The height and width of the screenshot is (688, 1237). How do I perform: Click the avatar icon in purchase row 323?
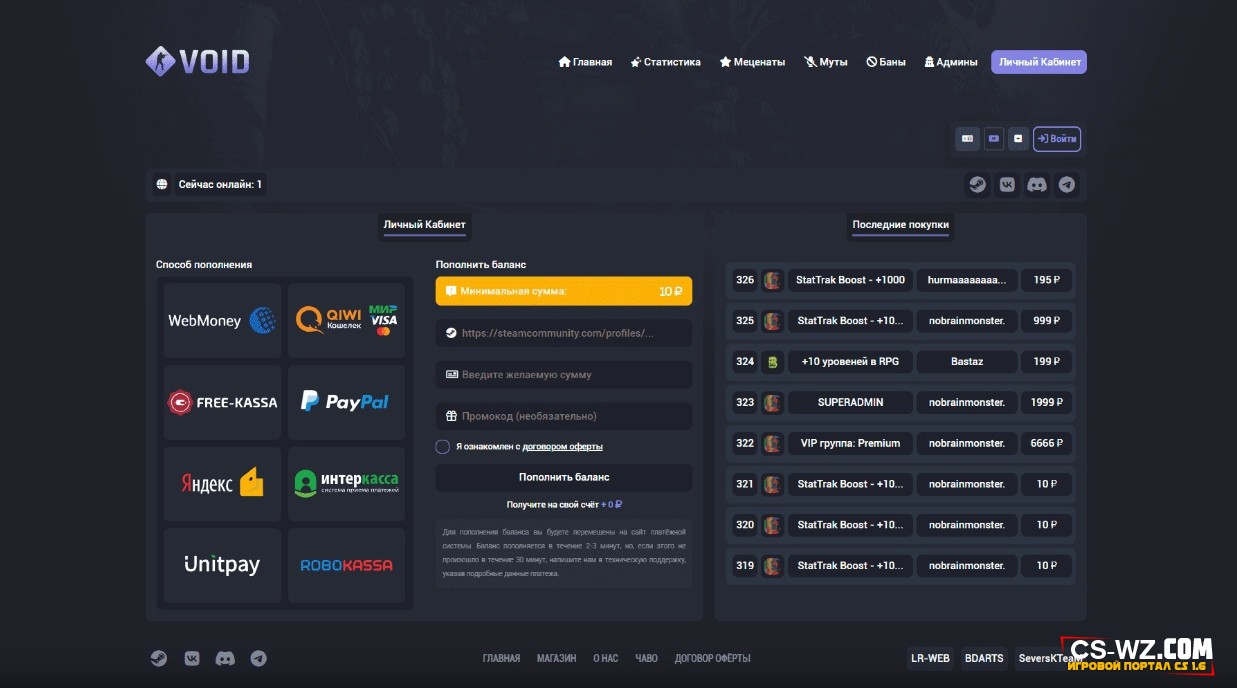[x=772, y=403]
